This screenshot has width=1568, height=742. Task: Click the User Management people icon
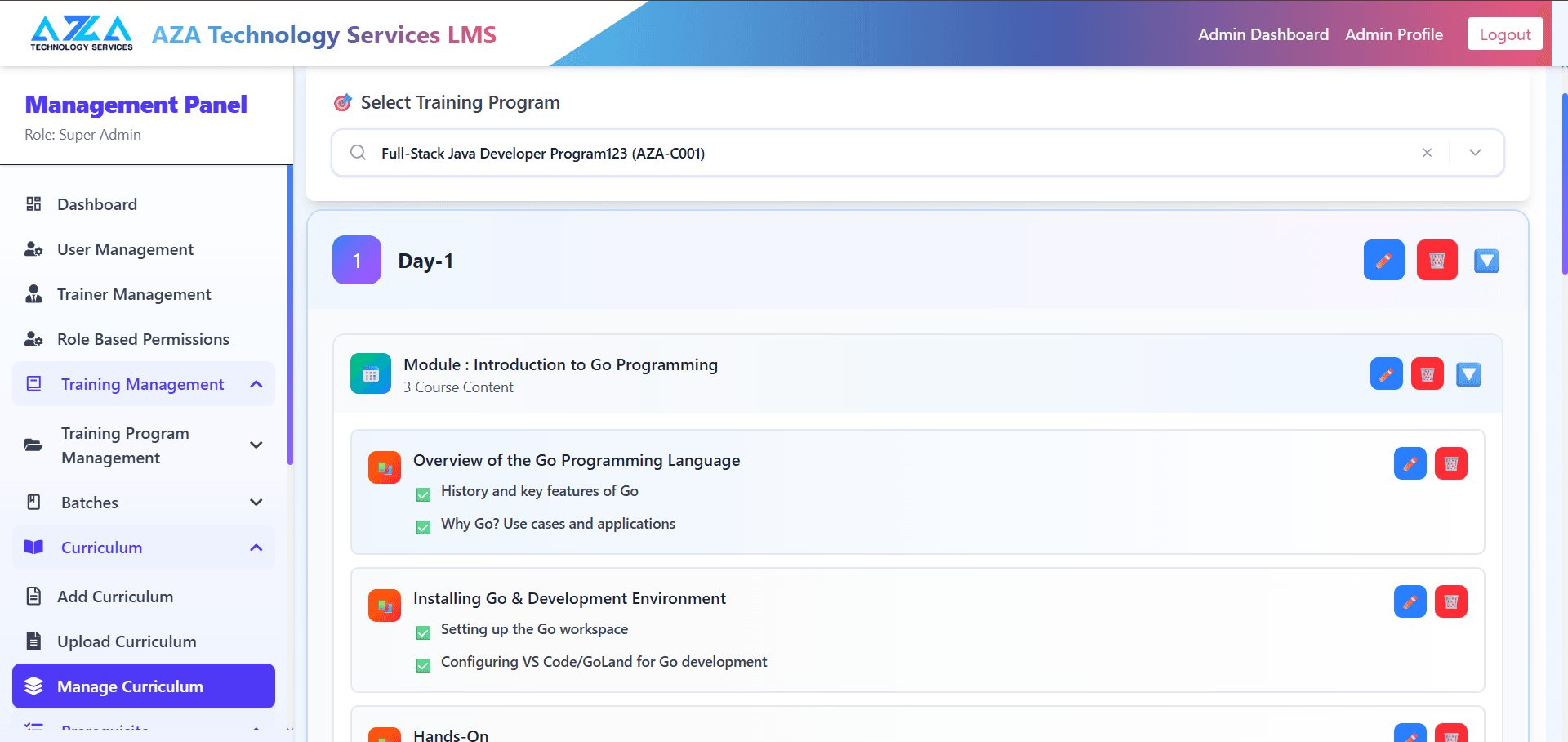33,249
